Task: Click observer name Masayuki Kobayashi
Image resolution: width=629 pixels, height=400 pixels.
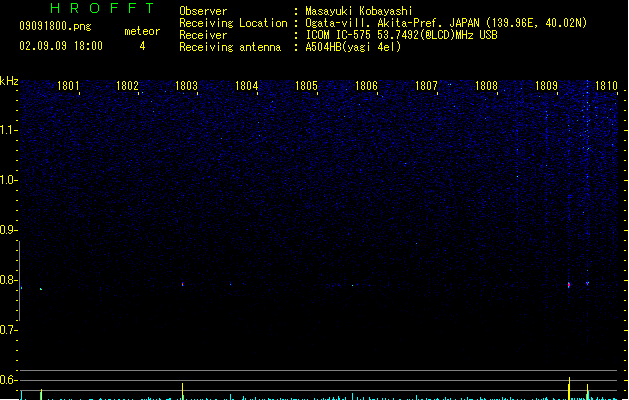Action: tap(359, 11)
